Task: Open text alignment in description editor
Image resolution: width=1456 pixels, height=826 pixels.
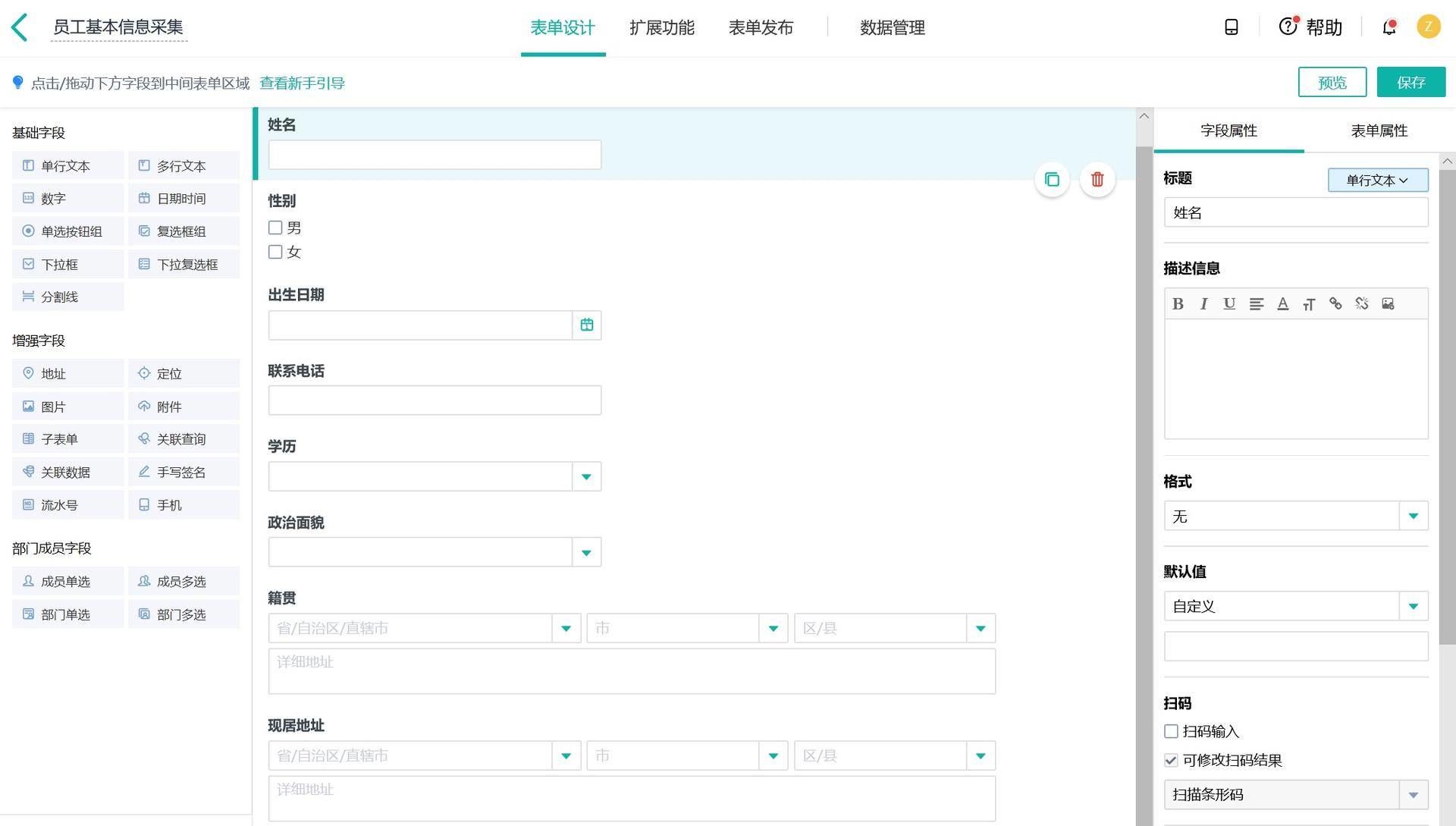Action: point(1256,303)
